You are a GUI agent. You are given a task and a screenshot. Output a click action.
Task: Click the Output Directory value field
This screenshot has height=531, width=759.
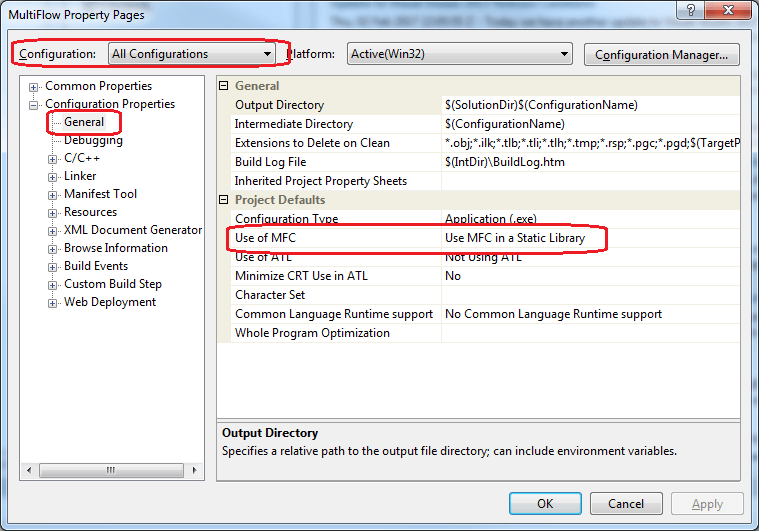click(590, 105)
